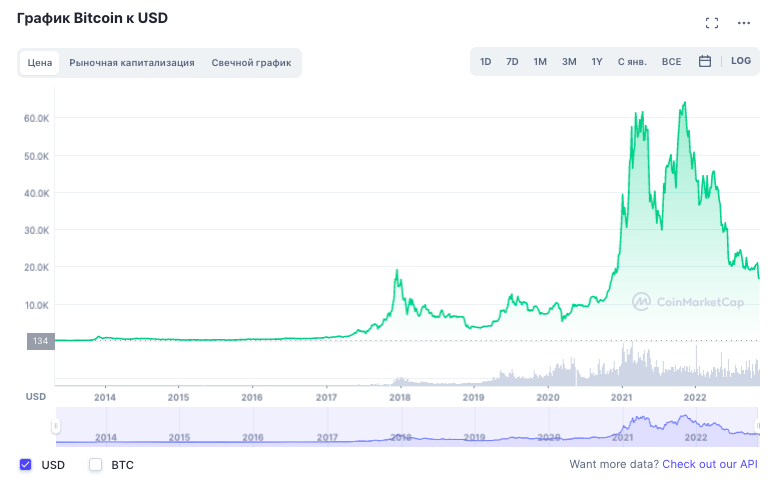Uncheck the USD checkbox

[25, 464]
